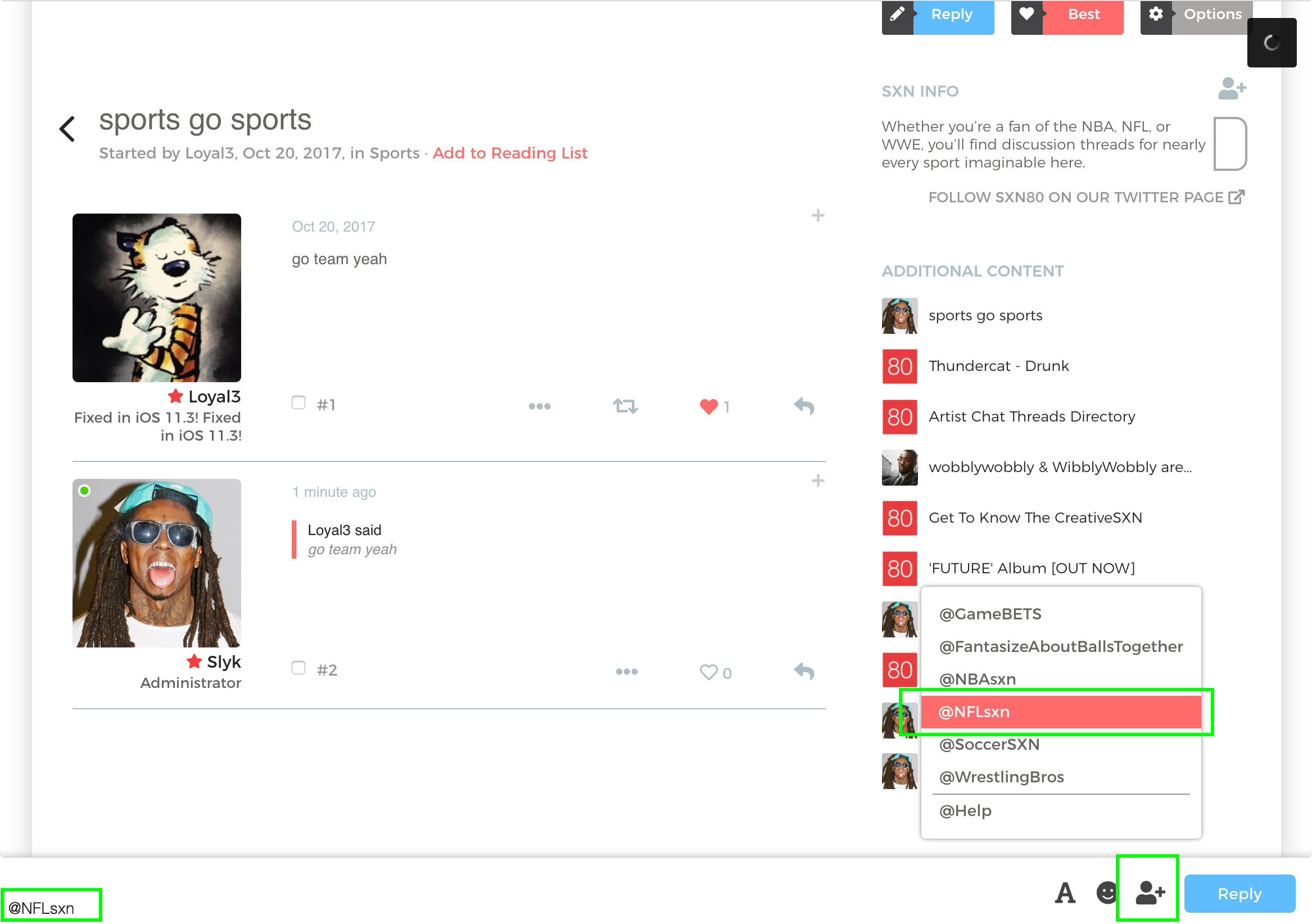Go back using the left chevron arrow

[67, 129]
